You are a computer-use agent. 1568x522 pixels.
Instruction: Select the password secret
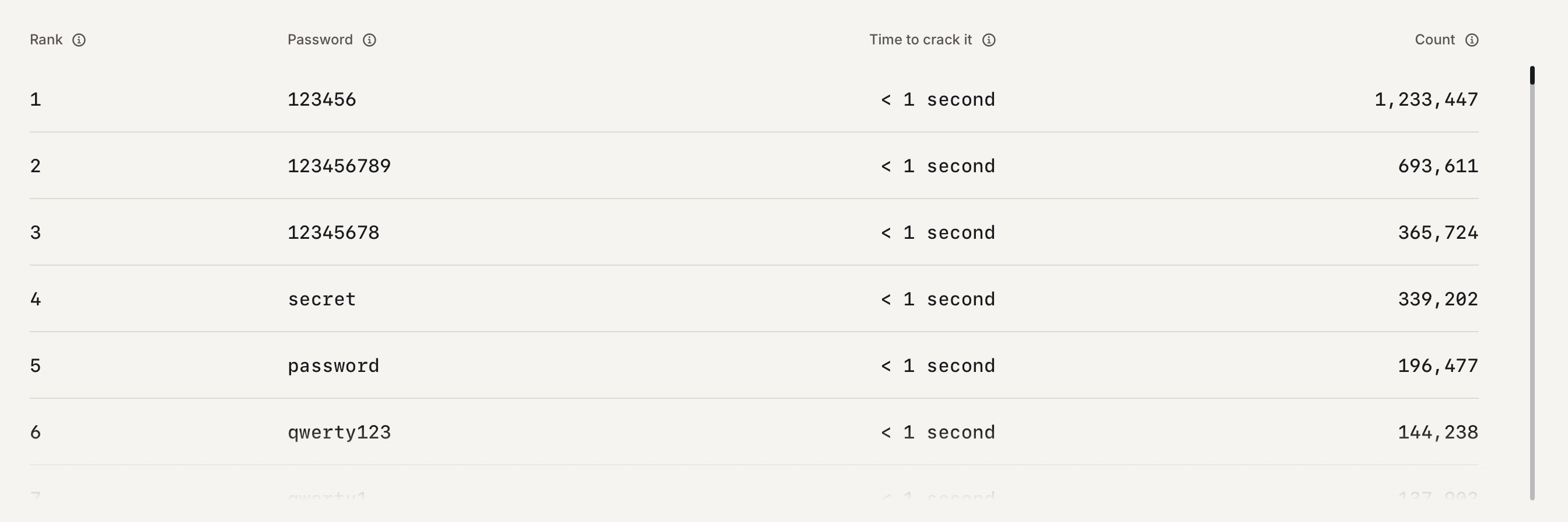pos(322,298)
